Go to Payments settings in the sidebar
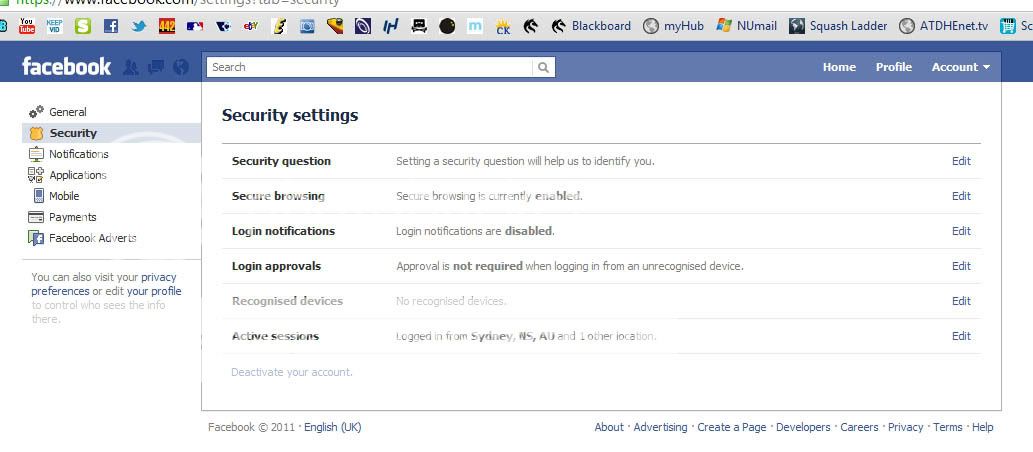 click(x=72, y=217)
